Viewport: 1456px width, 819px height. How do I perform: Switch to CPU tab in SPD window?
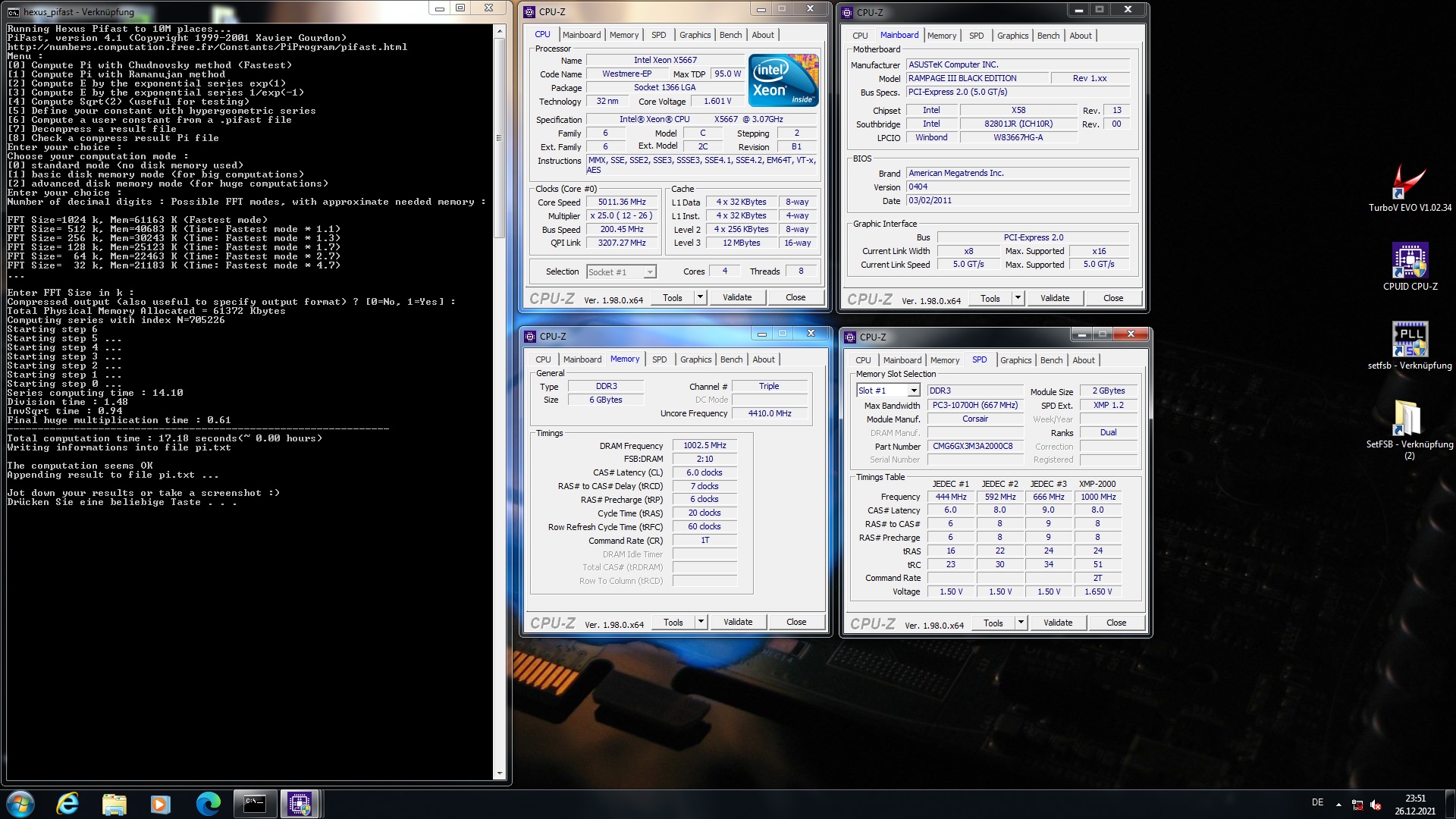(x=863, y=360)
